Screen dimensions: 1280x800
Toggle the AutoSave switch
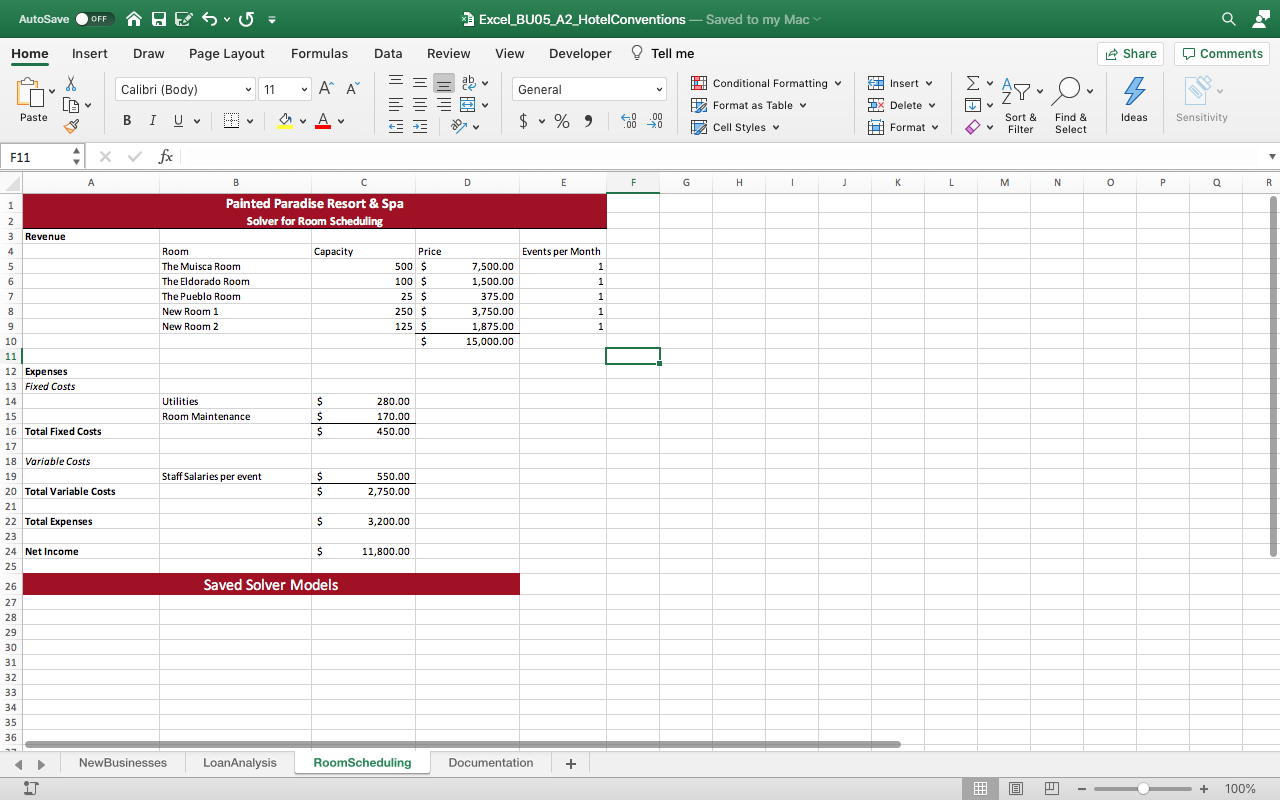tap(94, 19)
